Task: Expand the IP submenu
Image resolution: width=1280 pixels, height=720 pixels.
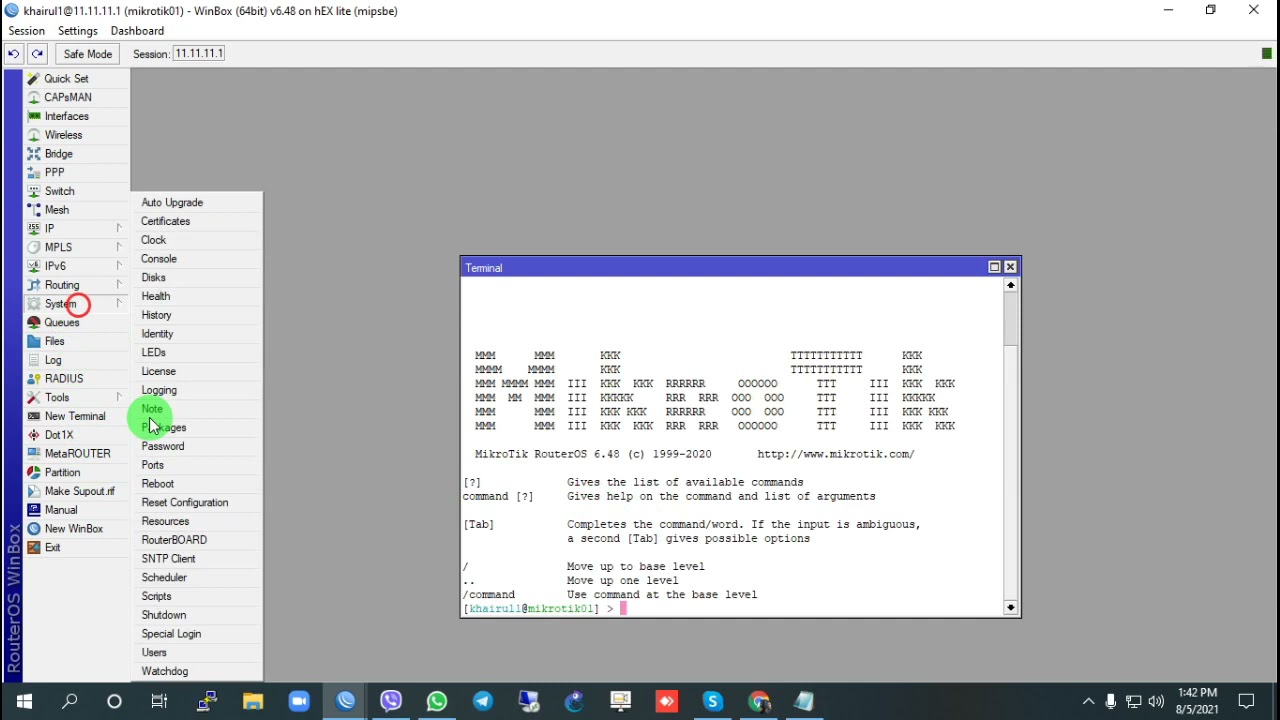Action: click(x=118, y=228)
